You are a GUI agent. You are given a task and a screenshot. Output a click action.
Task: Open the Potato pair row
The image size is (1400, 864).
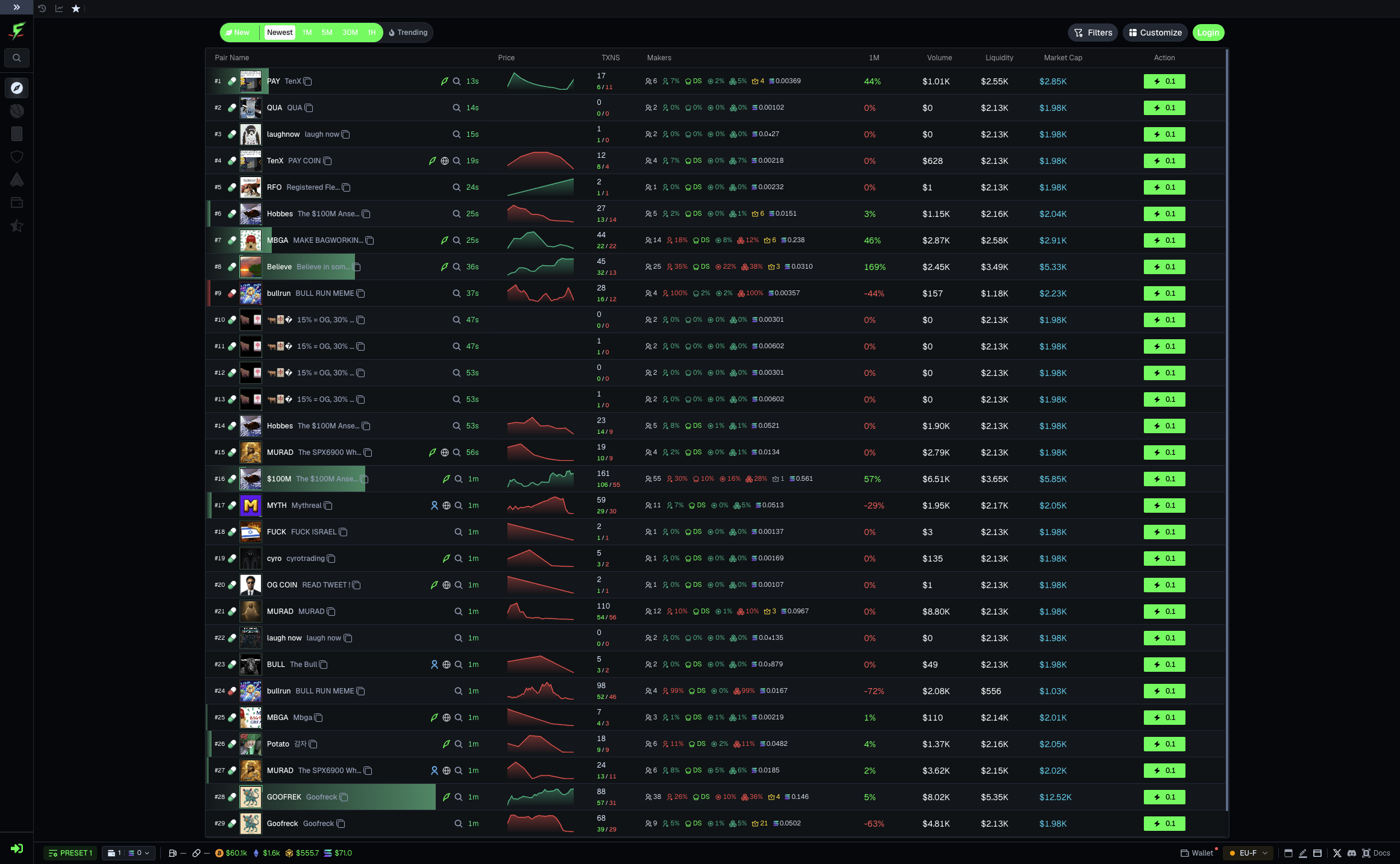point(716,744)
